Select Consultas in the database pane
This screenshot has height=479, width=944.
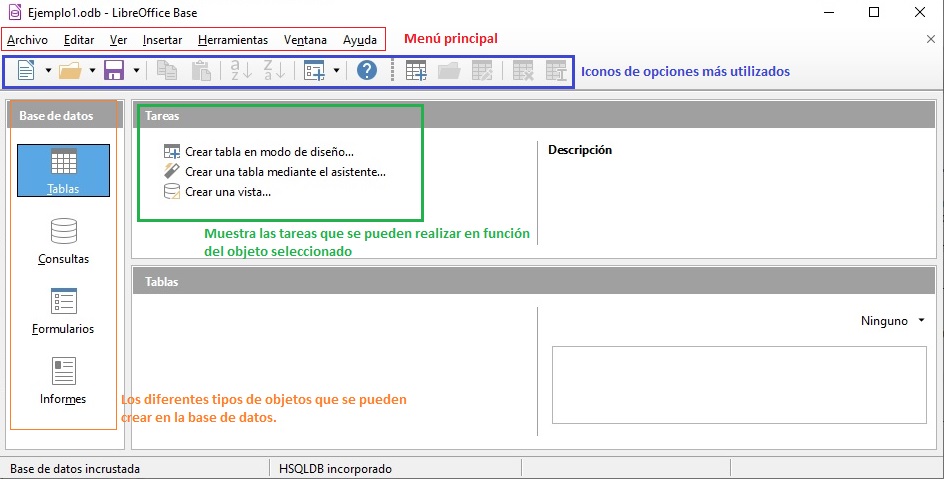[x=63, y=241]
